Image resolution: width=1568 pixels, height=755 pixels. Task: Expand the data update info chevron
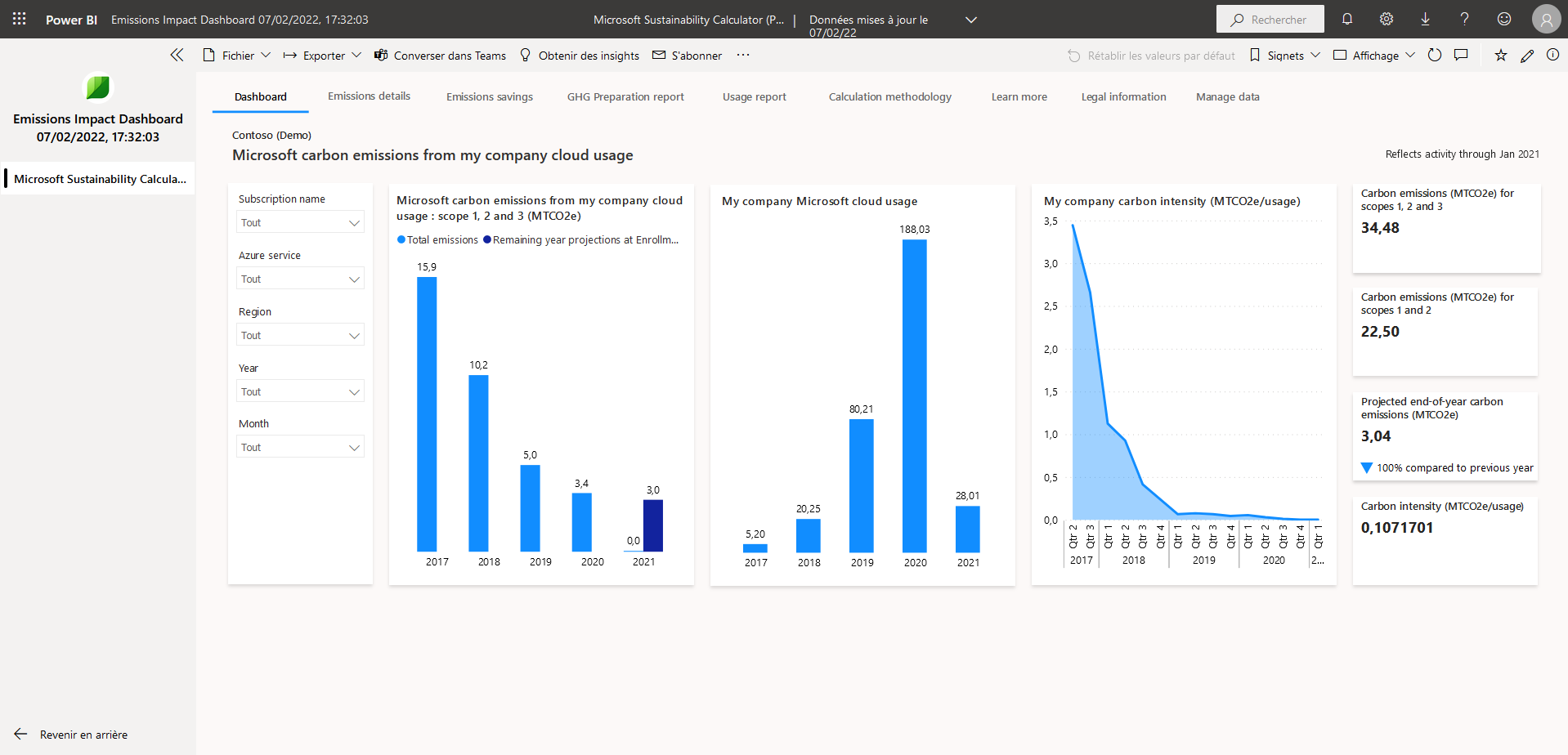(x=971, y=20)
